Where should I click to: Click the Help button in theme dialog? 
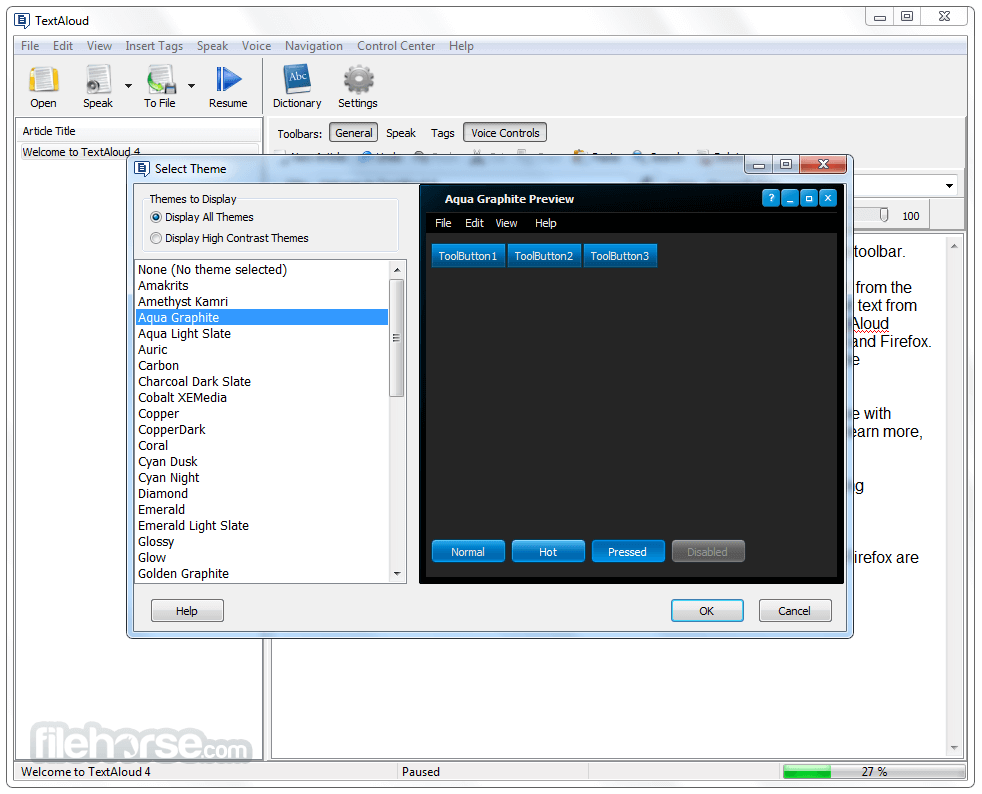[x=187, y=611]
